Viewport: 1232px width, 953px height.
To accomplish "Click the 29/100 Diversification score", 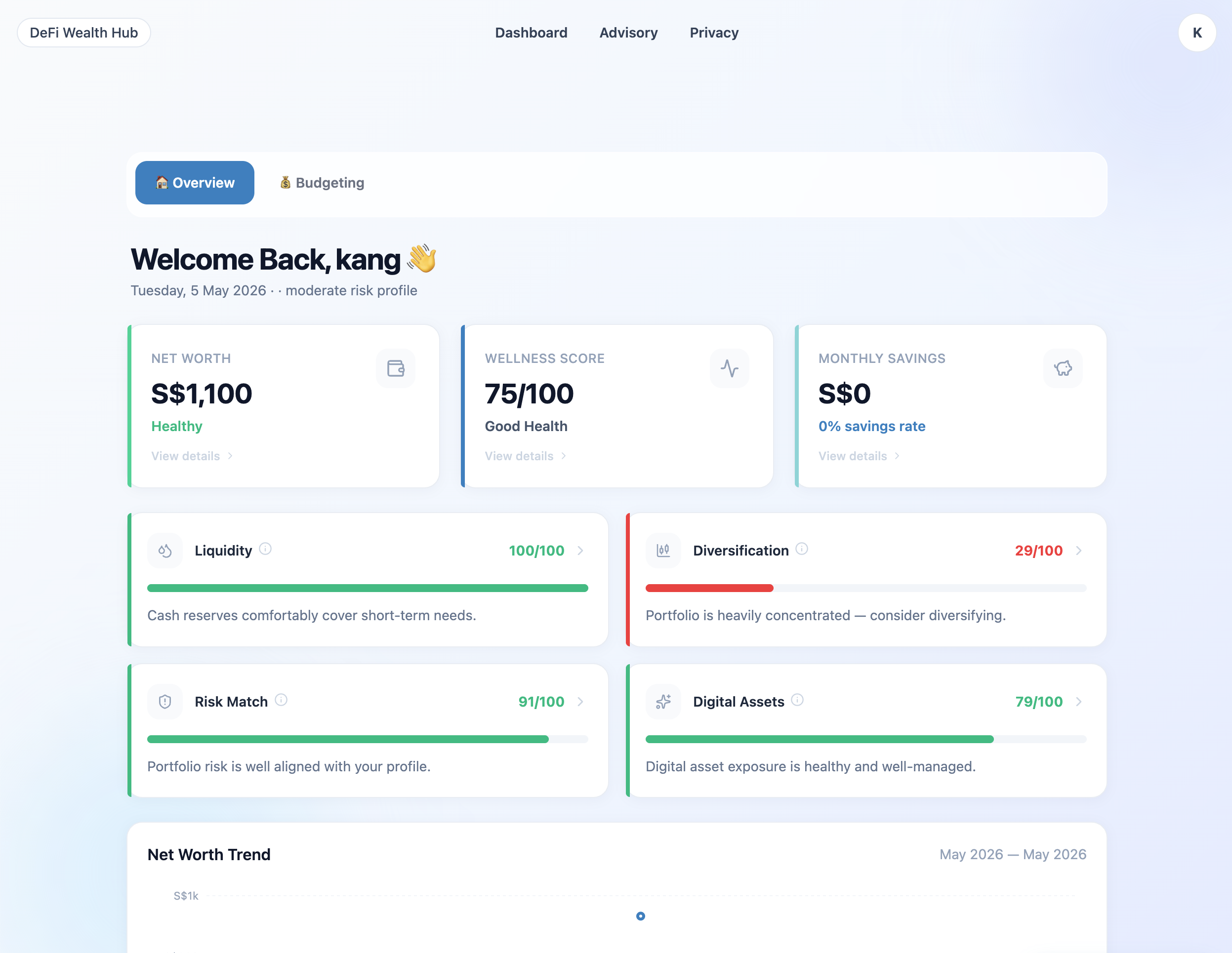I will pos(1038,551).
